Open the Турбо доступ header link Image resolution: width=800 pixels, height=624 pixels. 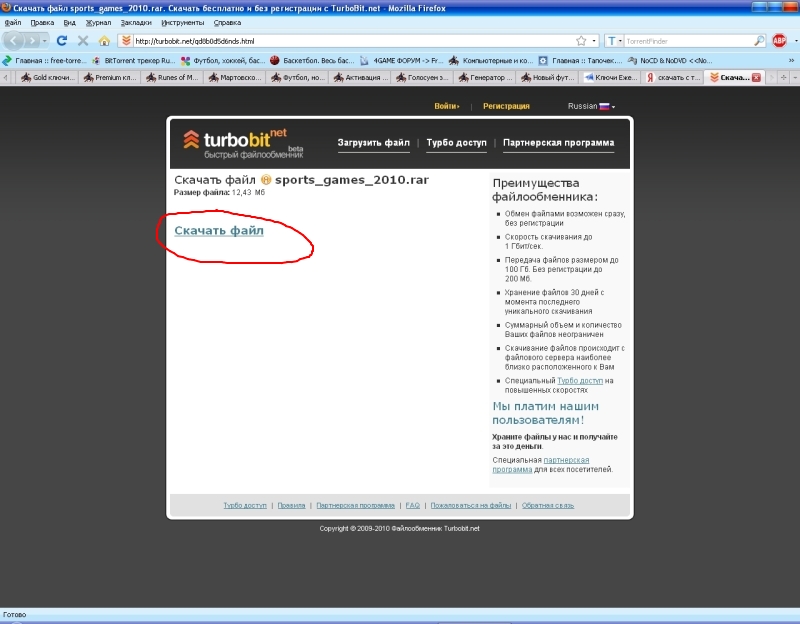point(457,143)
